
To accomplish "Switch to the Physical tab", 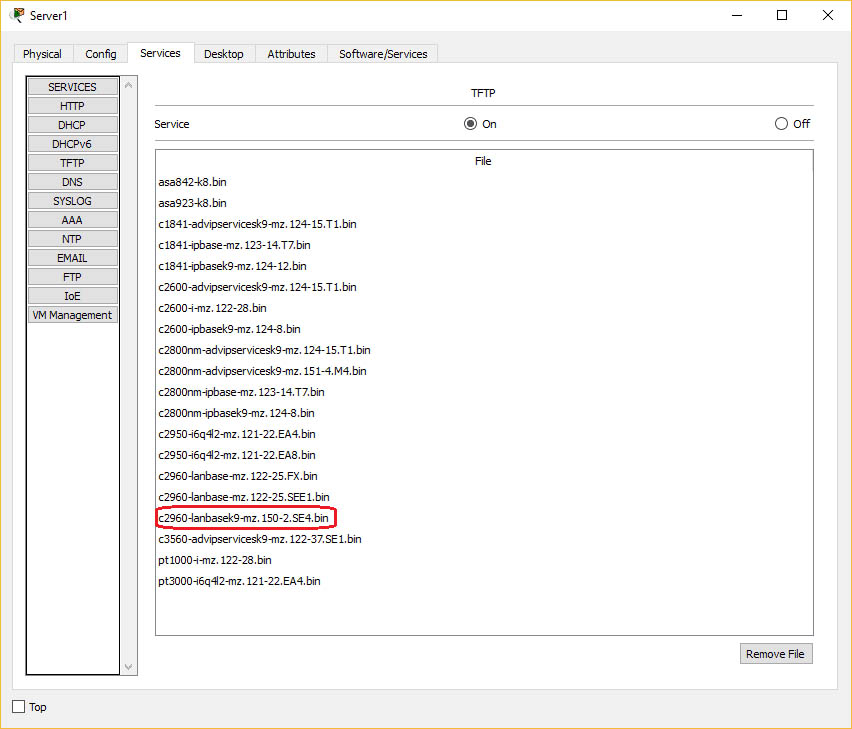I will 42,54.
